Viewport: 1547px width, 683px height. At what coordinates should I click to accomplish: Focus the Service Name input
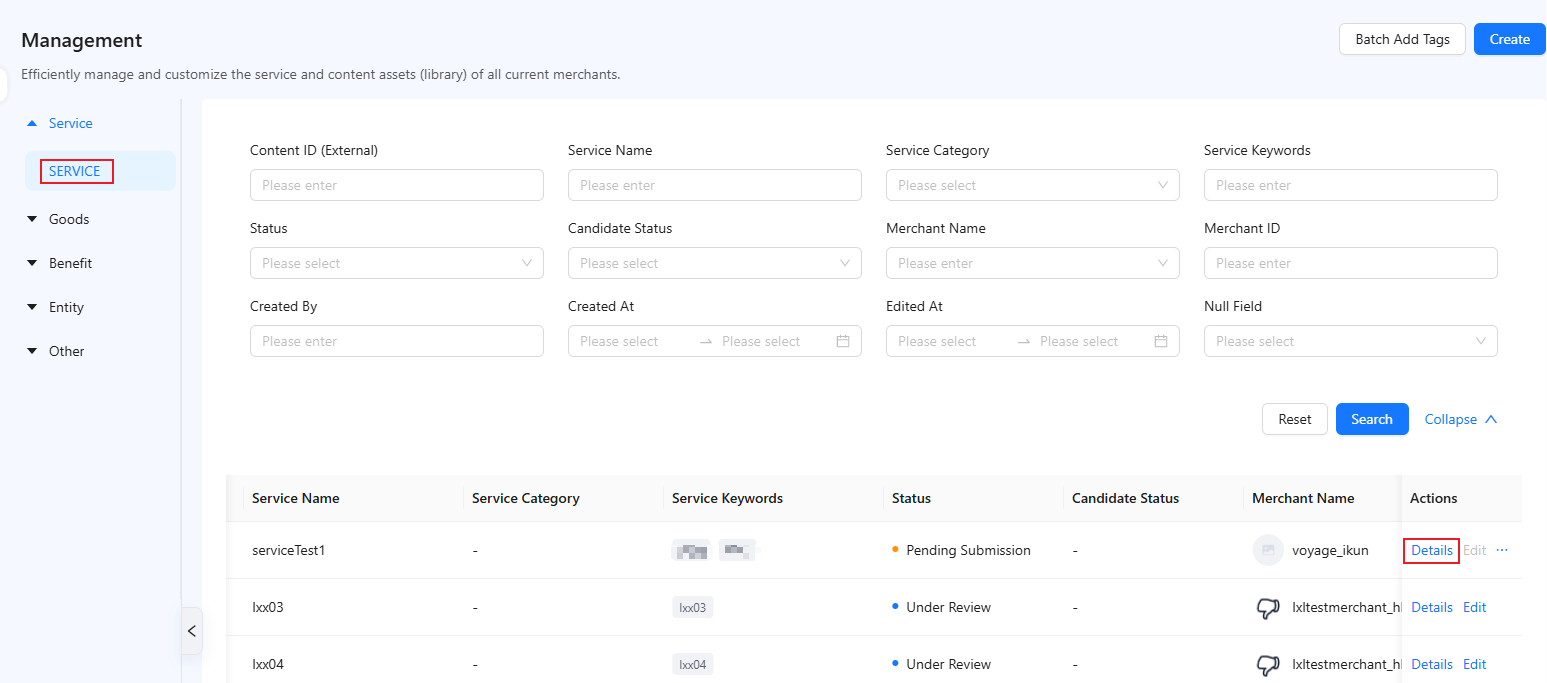click(x=715, y=185)
